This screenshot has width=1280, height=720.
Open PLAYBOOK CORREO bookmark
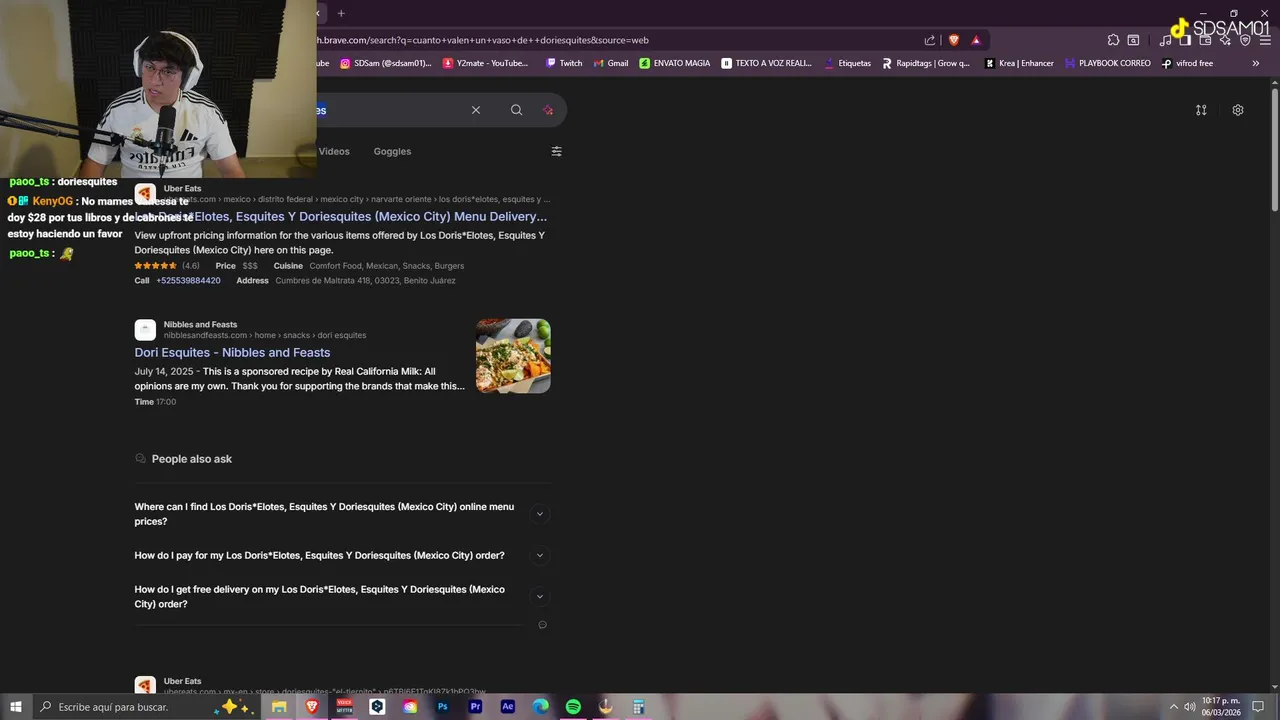(x=1107, y=63)
